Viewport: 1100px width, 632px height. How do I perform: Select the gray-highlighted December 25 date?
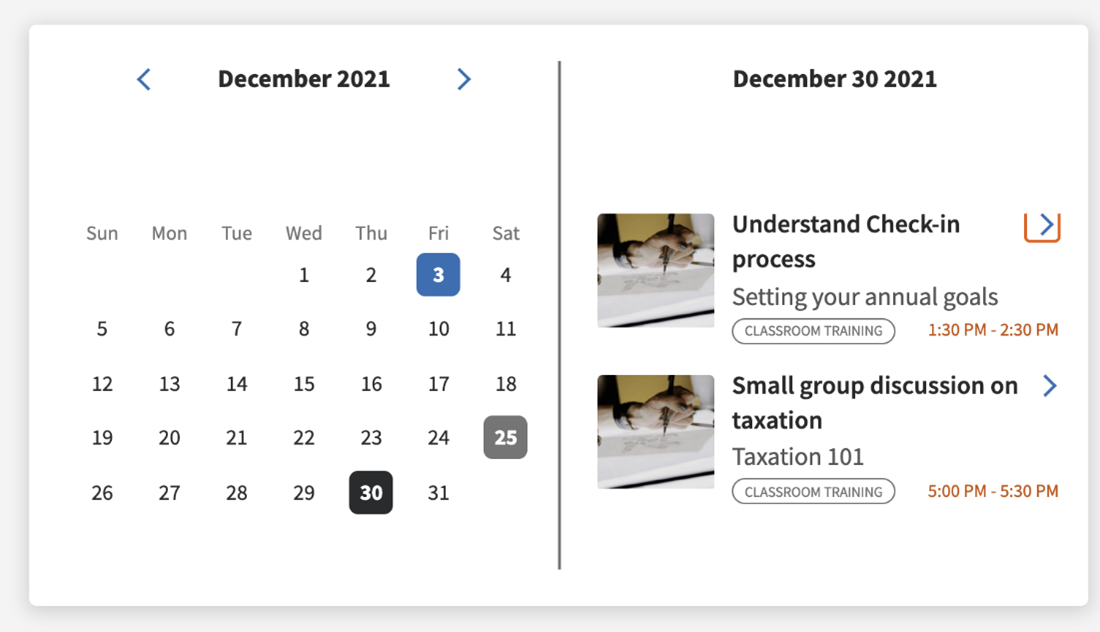(505, 437)
